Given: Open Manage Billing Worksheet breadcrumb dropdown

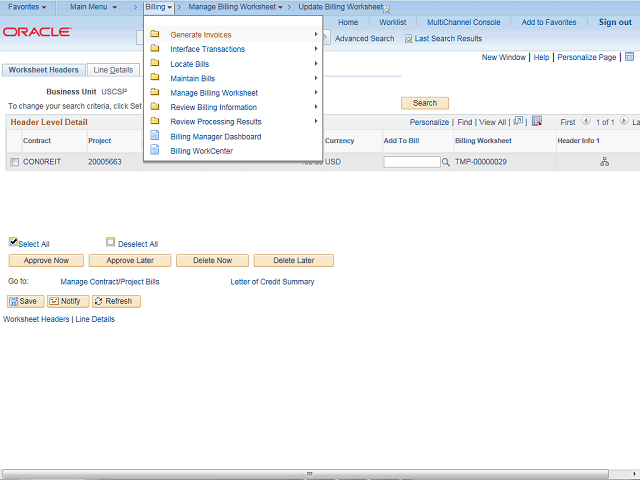Looking at the screenshot, I should click(235, 7).
